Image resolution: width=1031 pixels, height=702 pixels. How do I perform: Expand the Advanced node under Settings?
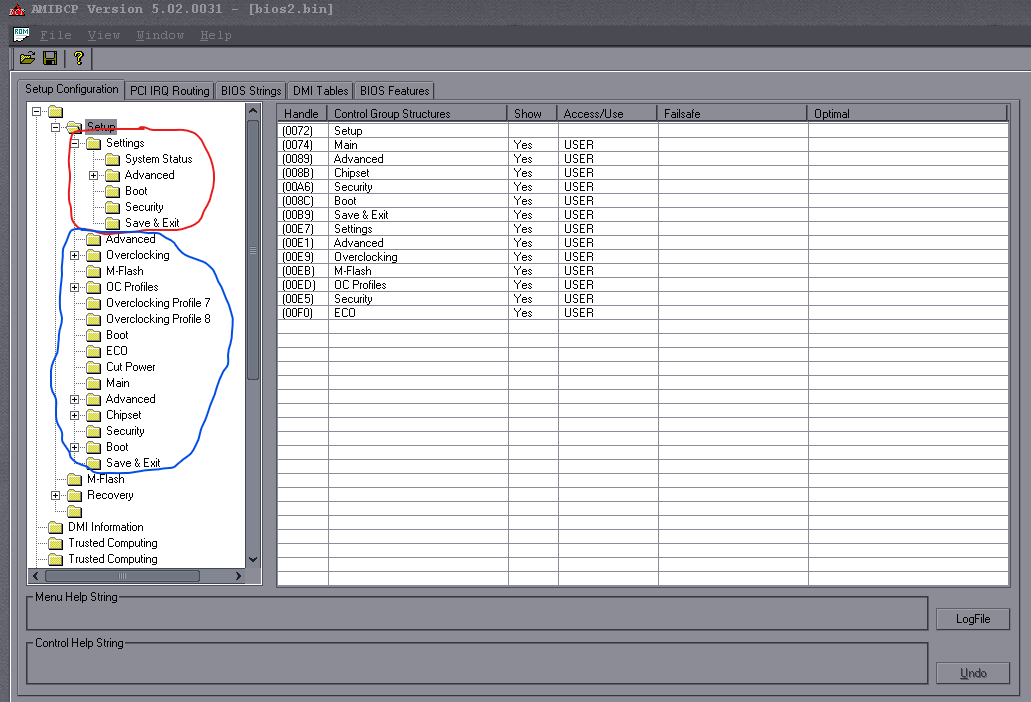coord(93,176)
